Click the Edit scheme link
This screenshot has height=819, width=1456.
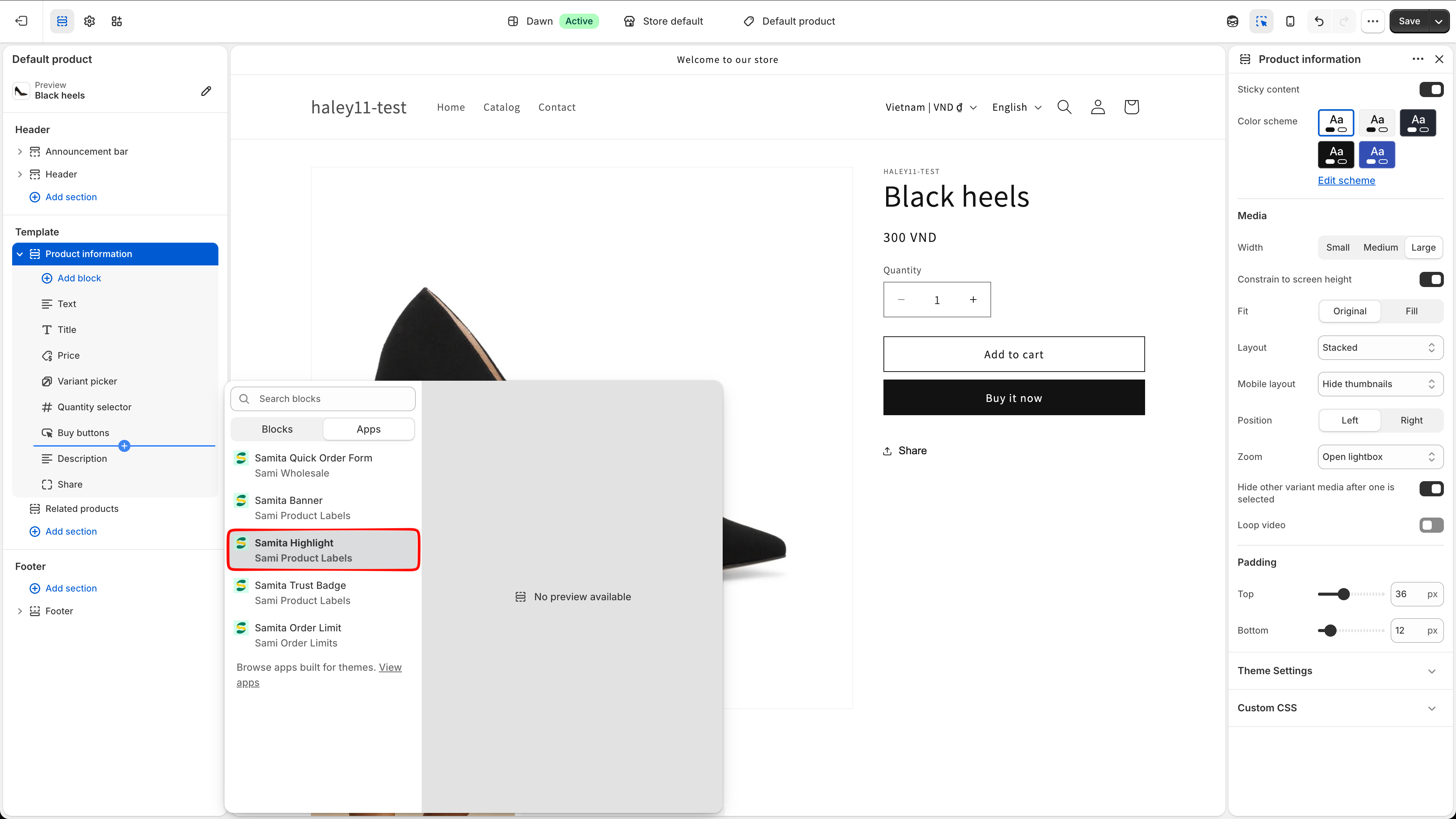coord(1346,180)
